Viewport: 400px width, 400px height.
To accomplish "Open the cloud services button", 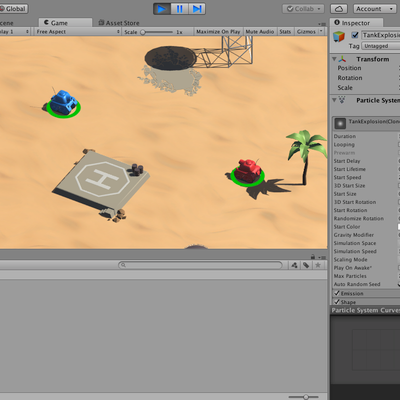I will tap(339, 9).
